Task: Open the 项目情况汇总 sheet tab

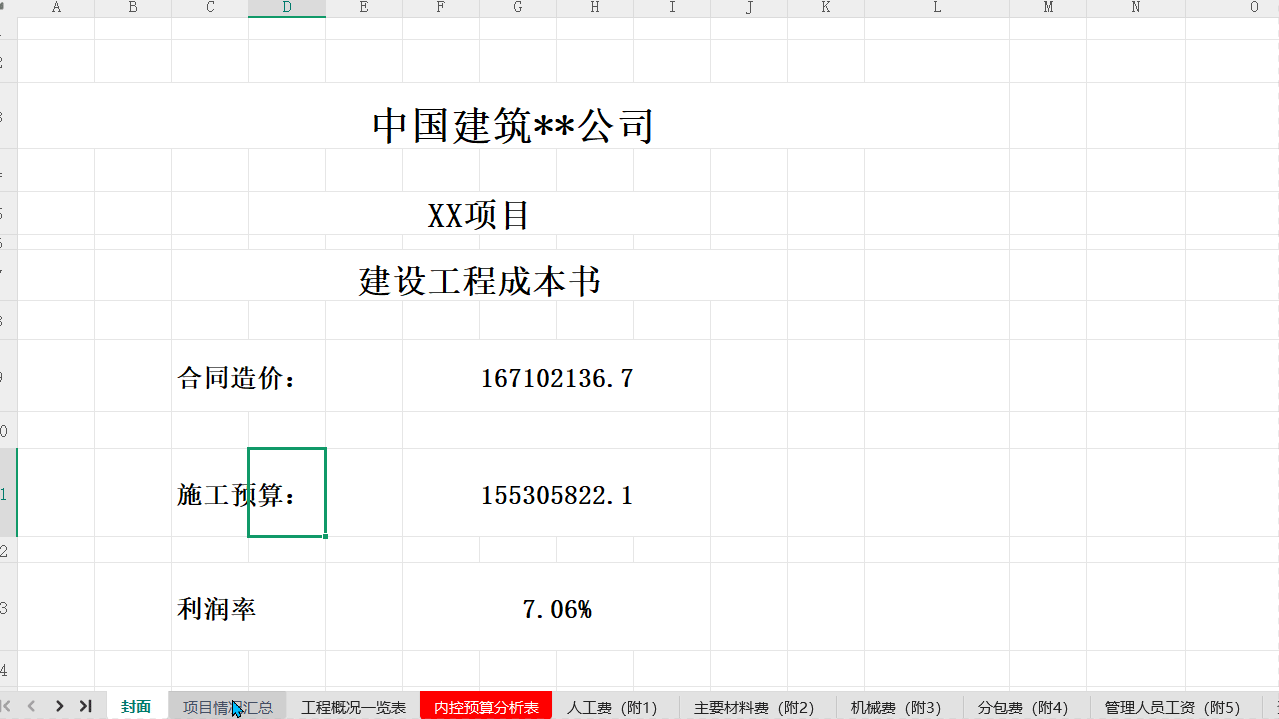Action: (x=227, y=707)
